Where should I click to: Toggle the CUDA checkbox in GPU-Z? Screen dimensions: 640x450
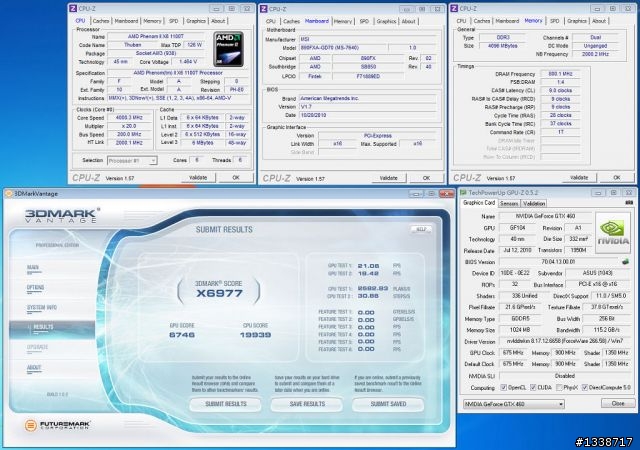(533, 388)
